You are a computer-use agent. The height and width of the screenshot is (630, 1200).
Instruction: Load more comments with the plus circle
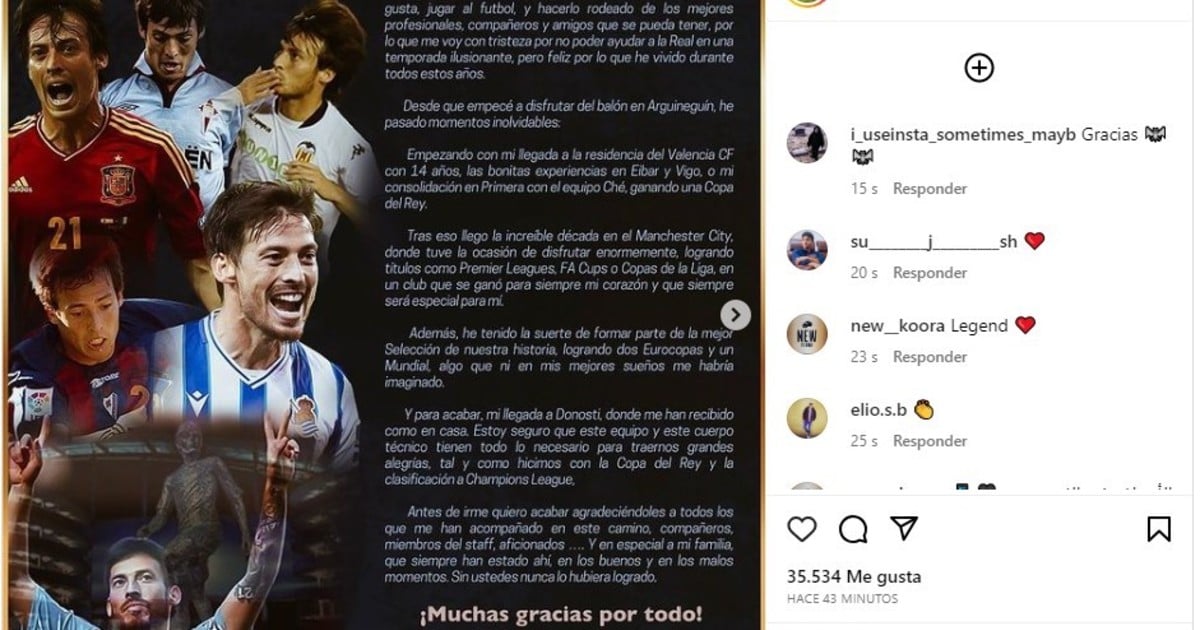tap(979, 67)
